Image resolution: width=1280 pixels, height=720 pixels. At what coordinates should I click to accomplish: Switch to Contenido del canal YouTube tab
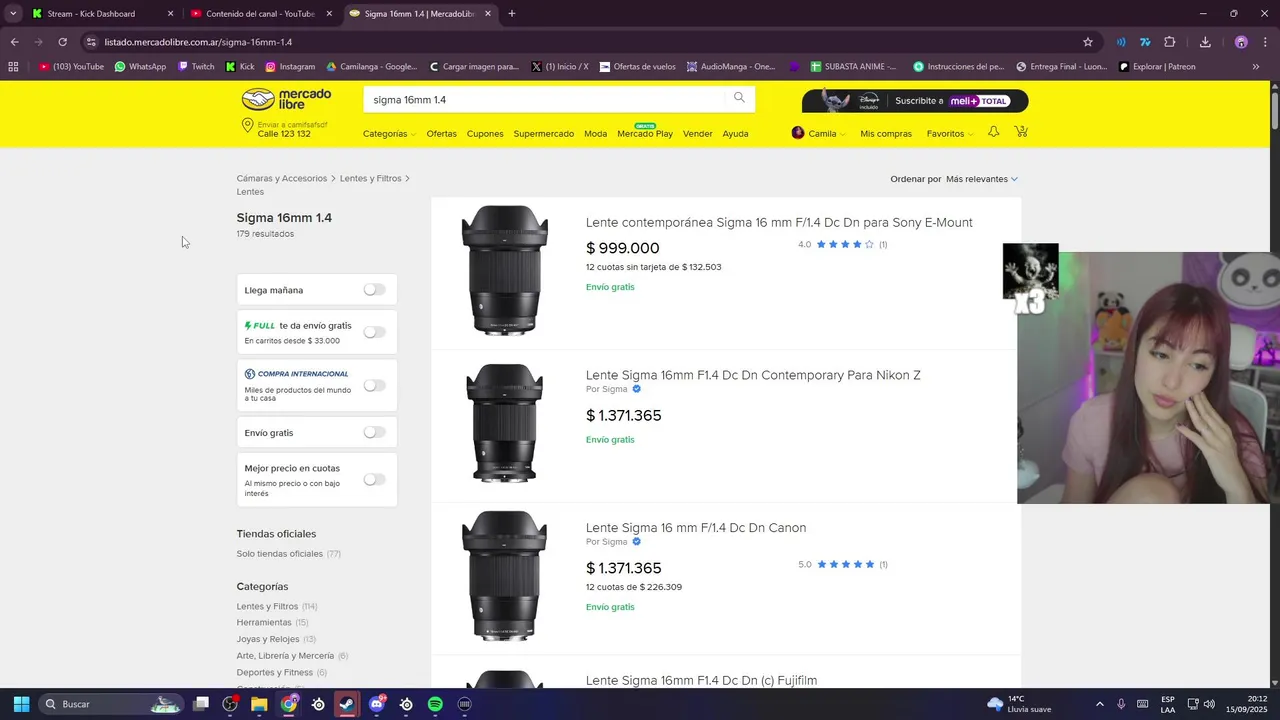(260, 14)
